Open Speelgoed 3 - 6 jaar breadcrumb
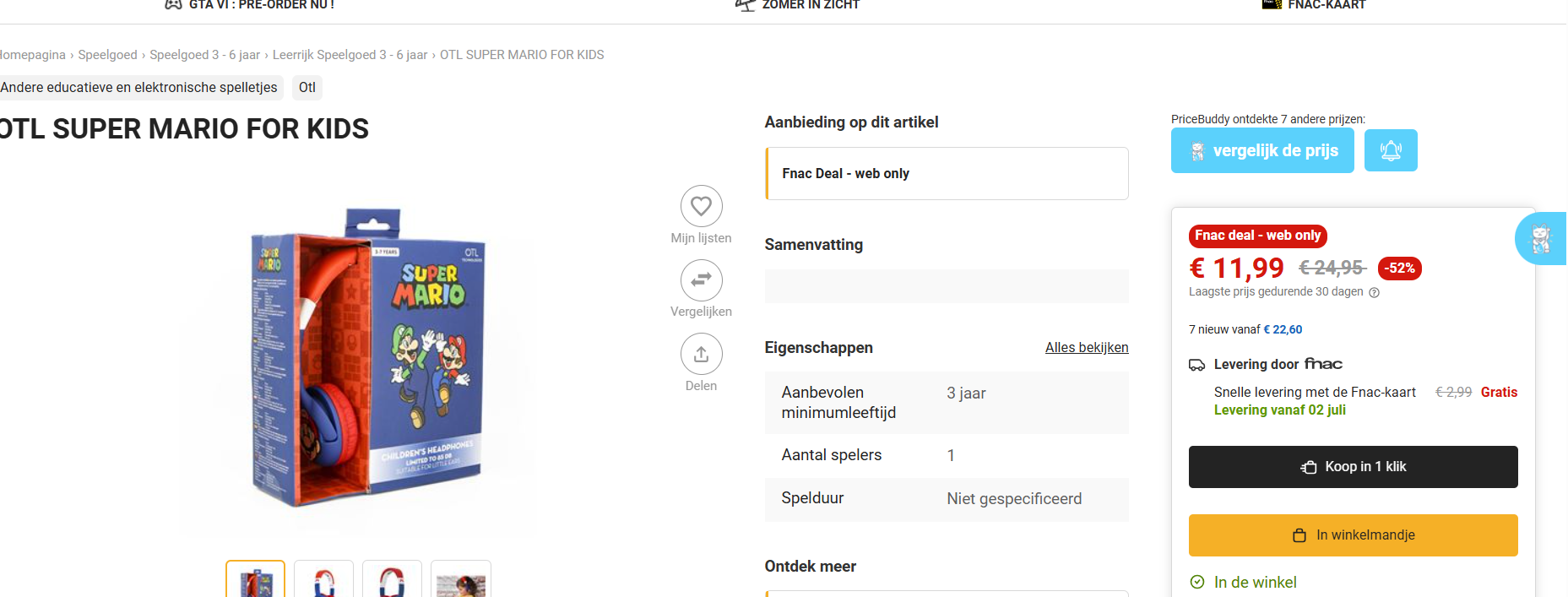1568x597 pixels. pos(204,55)
